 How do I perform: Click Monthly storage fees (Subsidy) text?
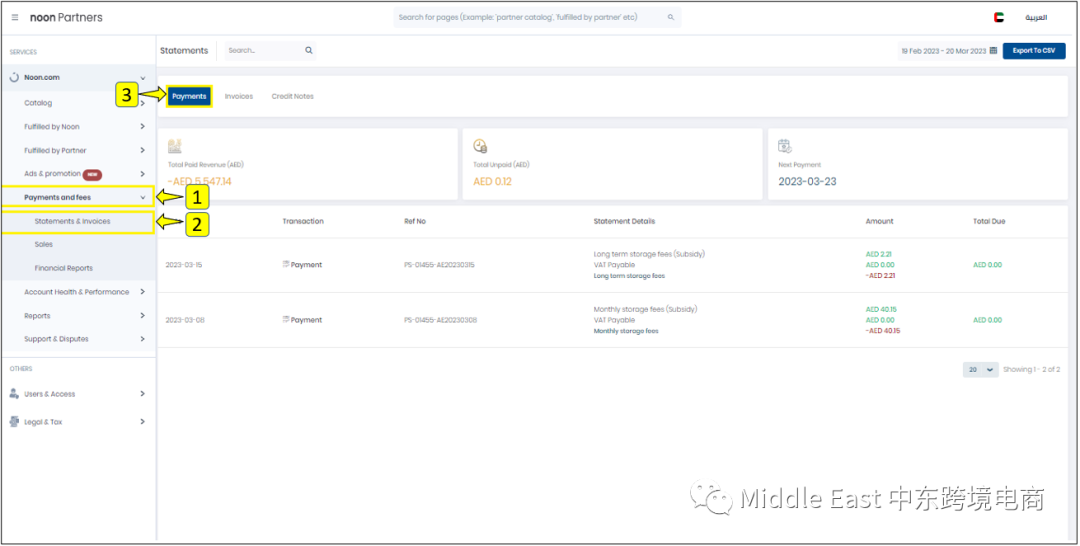(645, 309)
